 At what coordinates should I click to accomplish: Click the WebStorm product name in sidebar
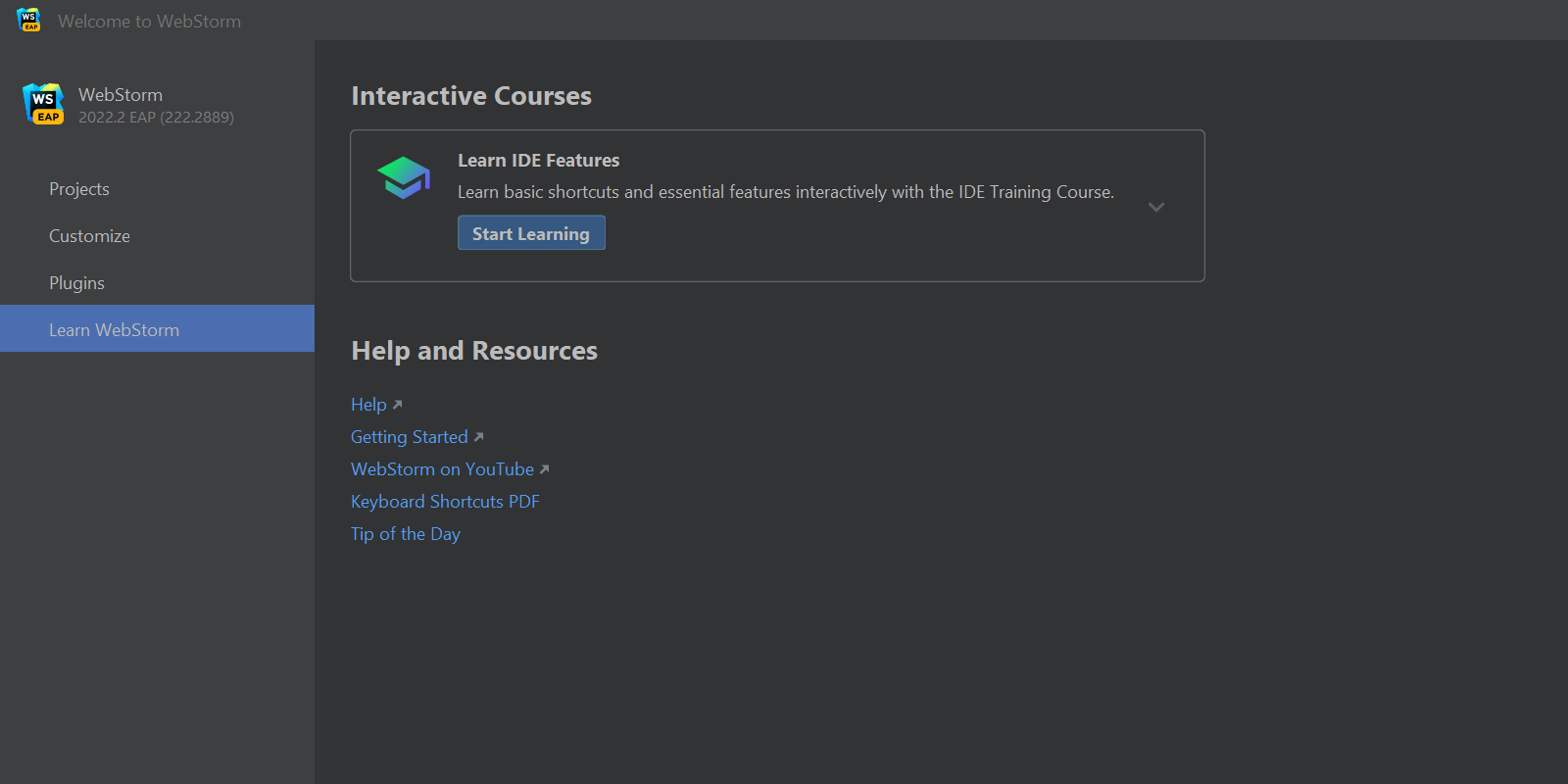121,95
